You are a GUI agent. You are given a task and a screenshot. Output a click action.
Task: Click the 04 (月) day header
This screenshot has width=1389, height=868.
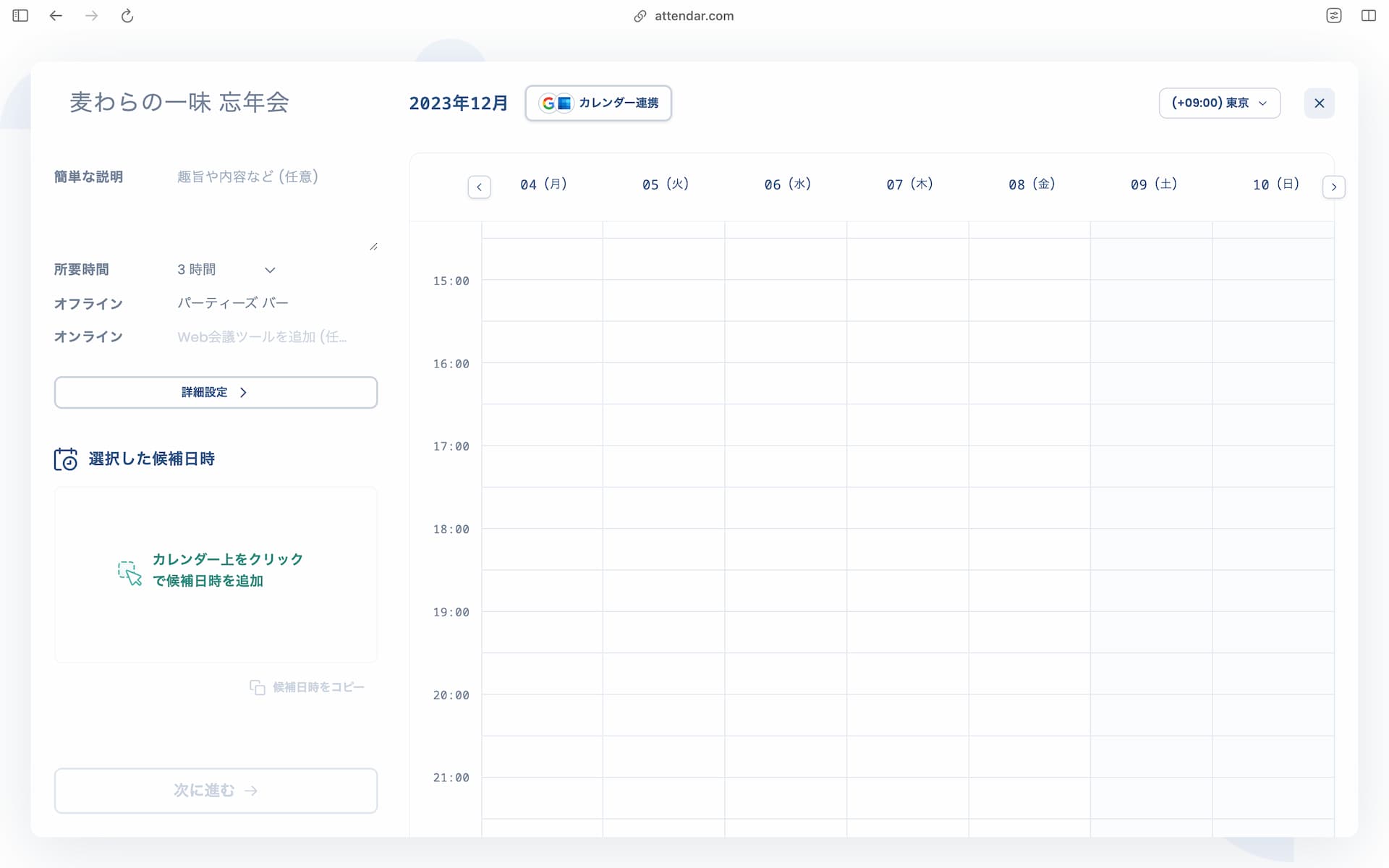543,184
